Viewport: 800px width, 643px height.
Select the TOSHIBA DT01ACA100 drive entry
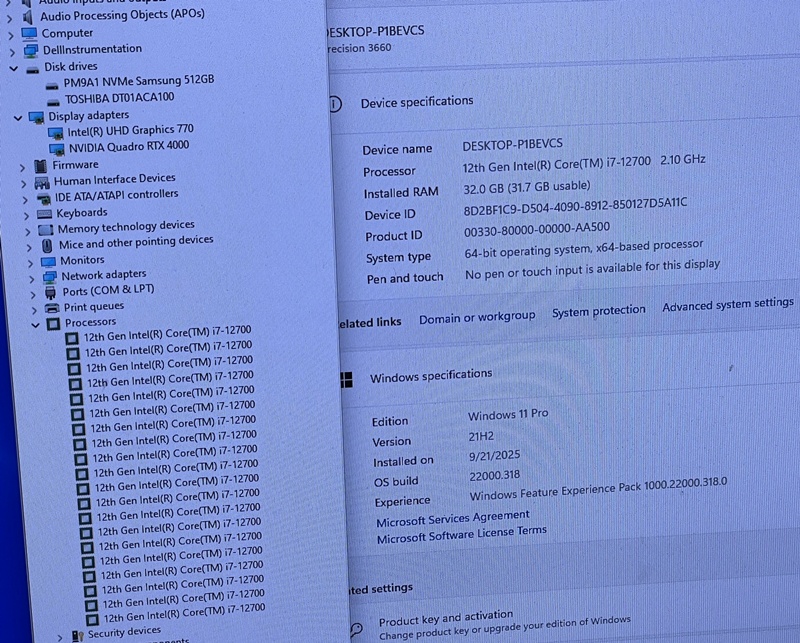click(x=119, y=98)
